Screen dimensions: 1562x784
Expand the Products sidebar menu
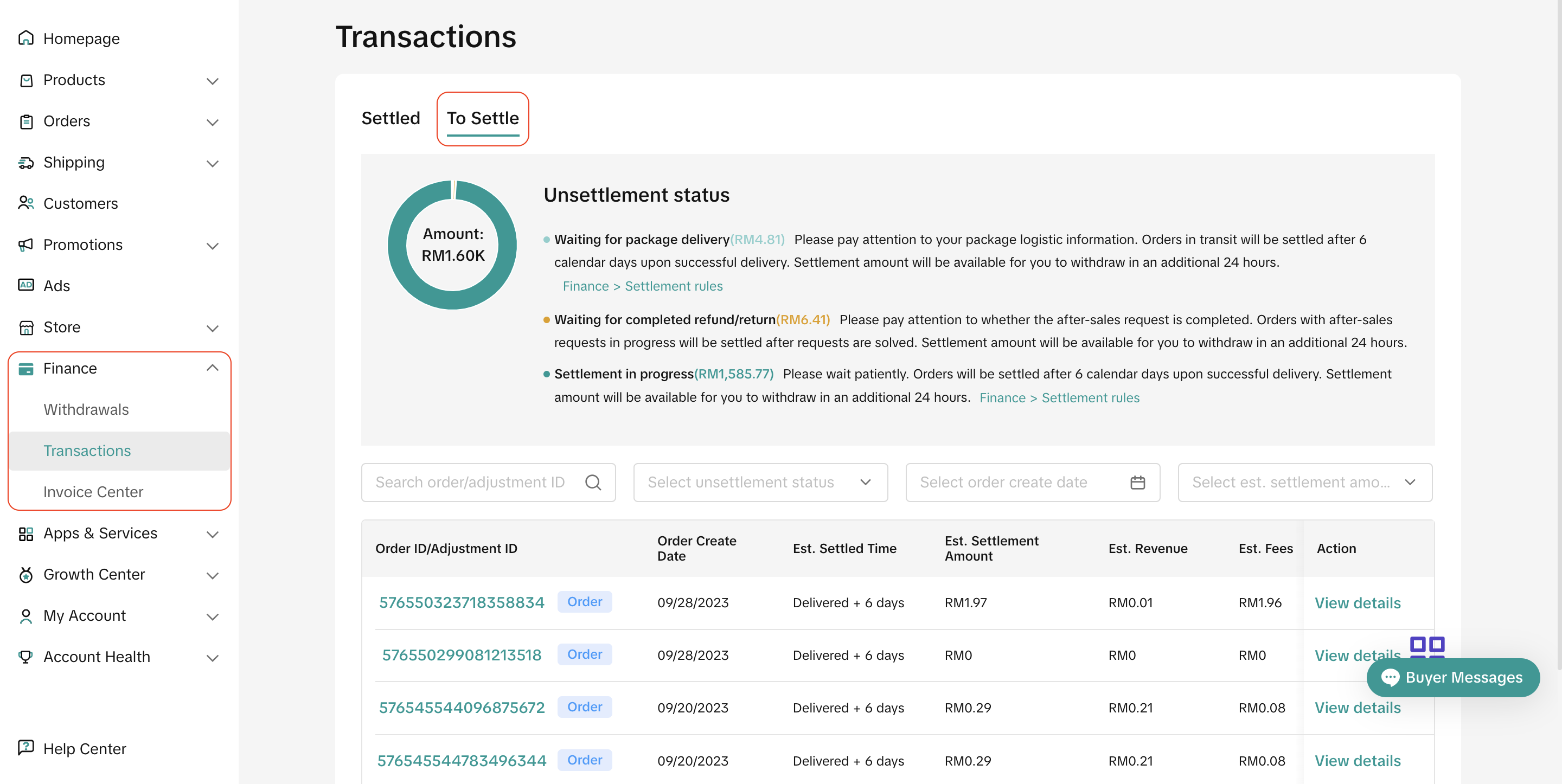tap(212, 81)
